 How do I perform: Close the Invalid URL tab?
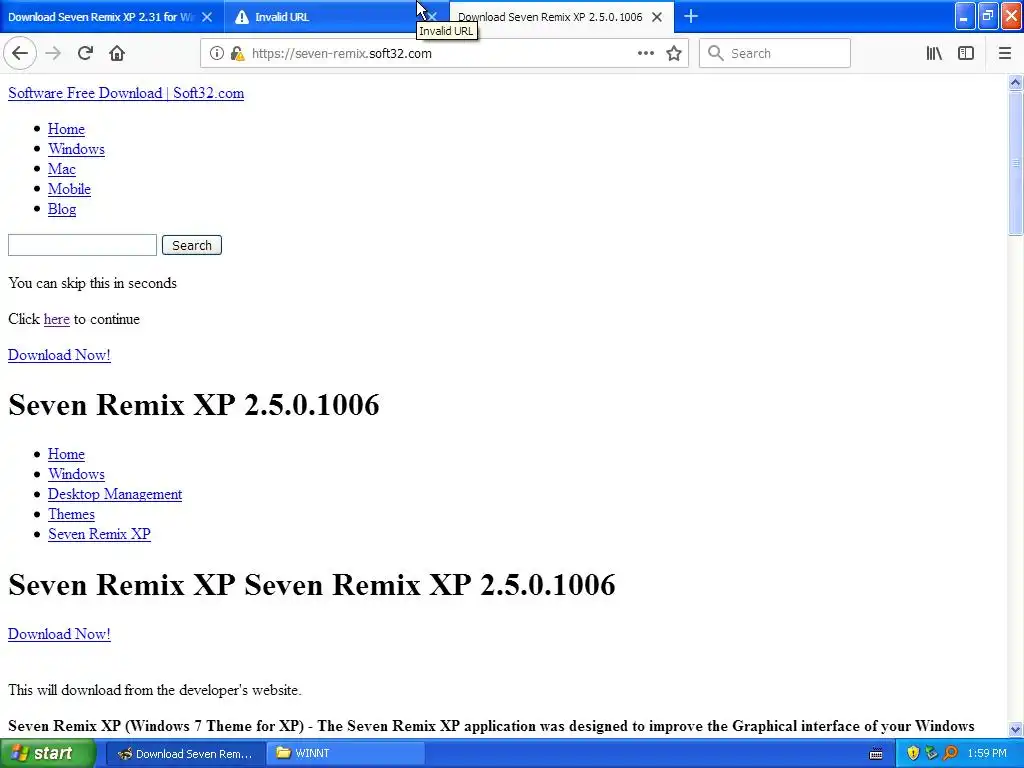click(432, 17)
